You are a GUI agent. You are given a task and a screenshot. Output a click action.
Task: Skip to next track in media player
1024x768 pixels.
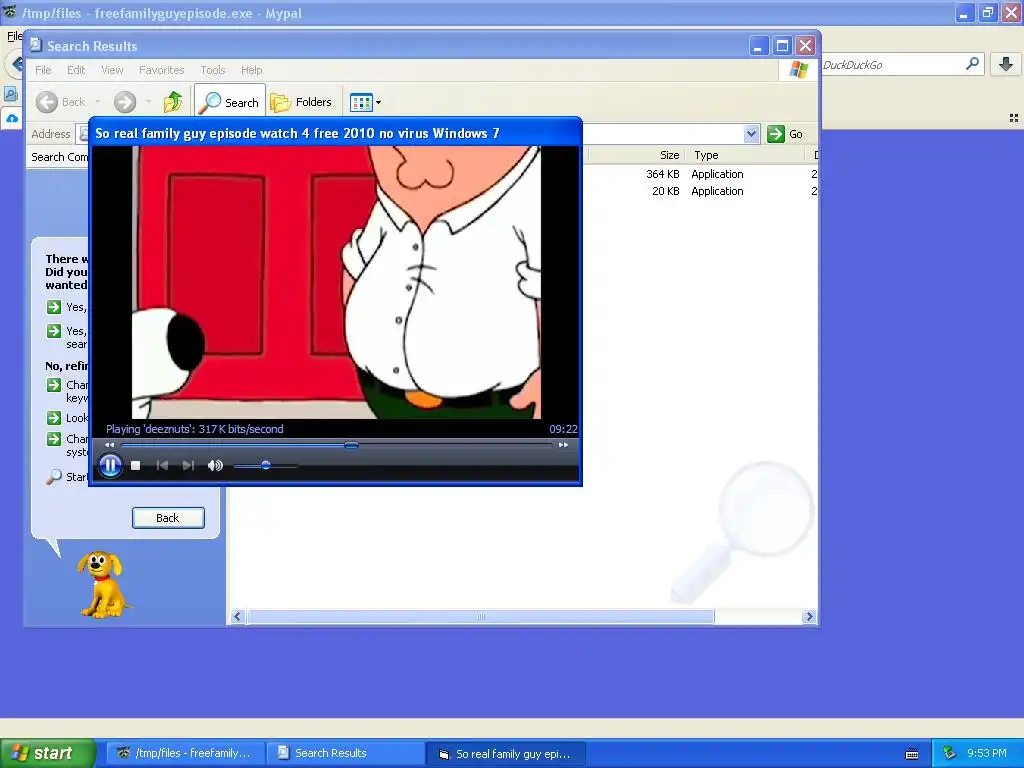click(x=188, y=466)
